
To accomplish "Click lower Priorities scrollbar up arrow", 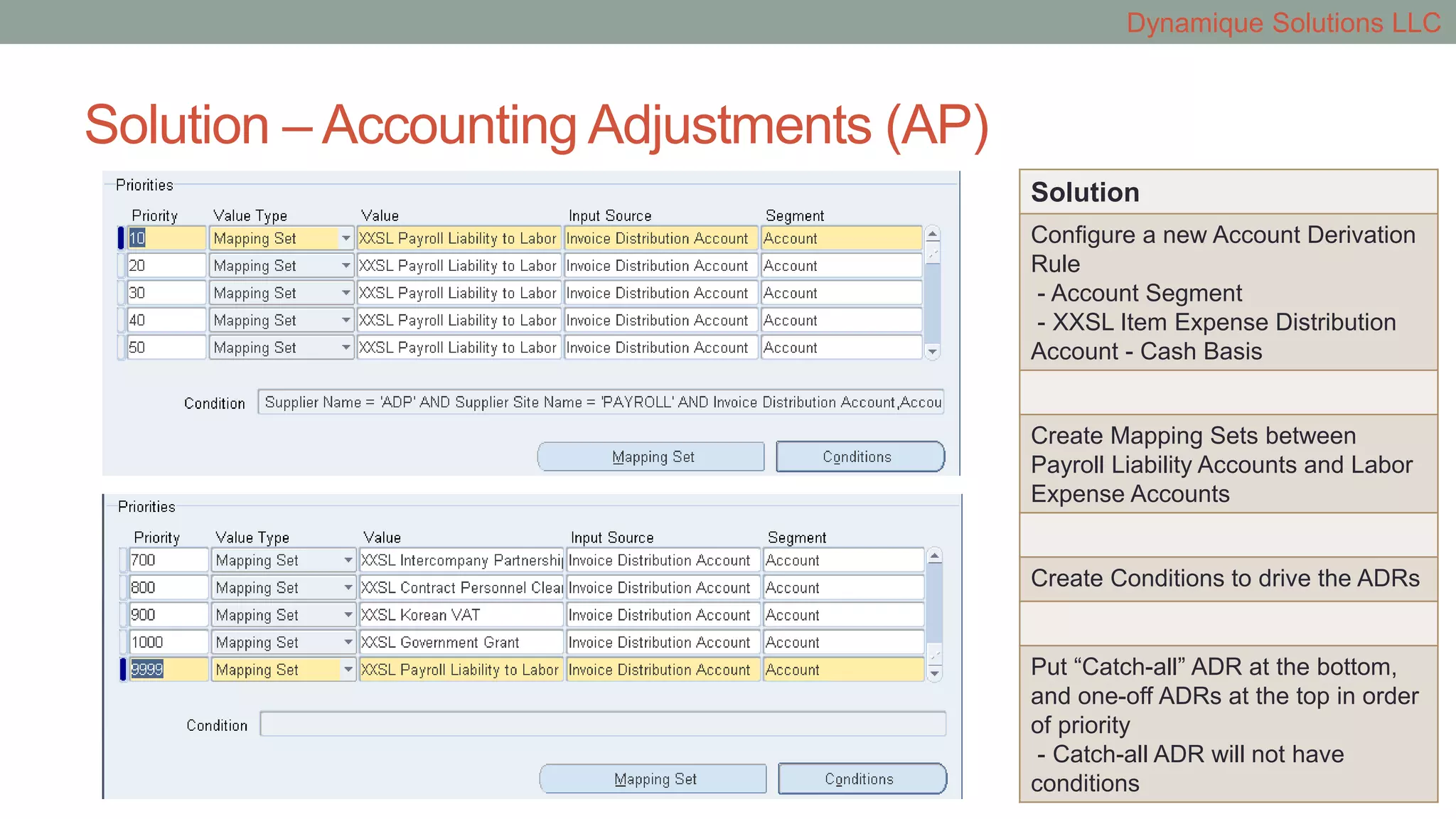I will (935, 556).
